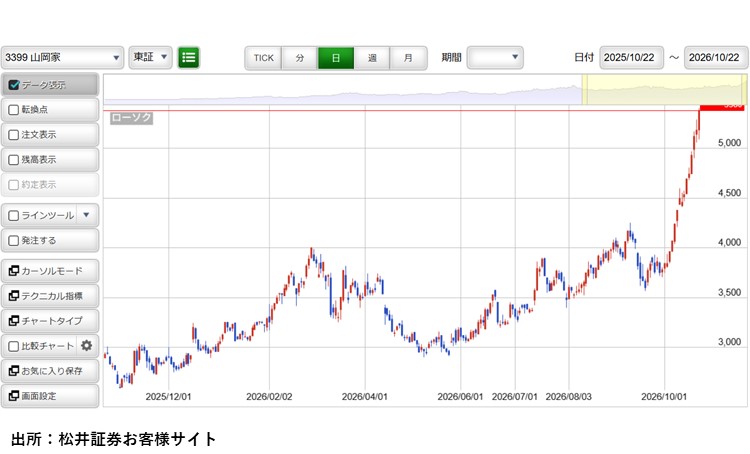Enable the 残高表示 checkbox

pyautogui.click(x=14, y=160)
